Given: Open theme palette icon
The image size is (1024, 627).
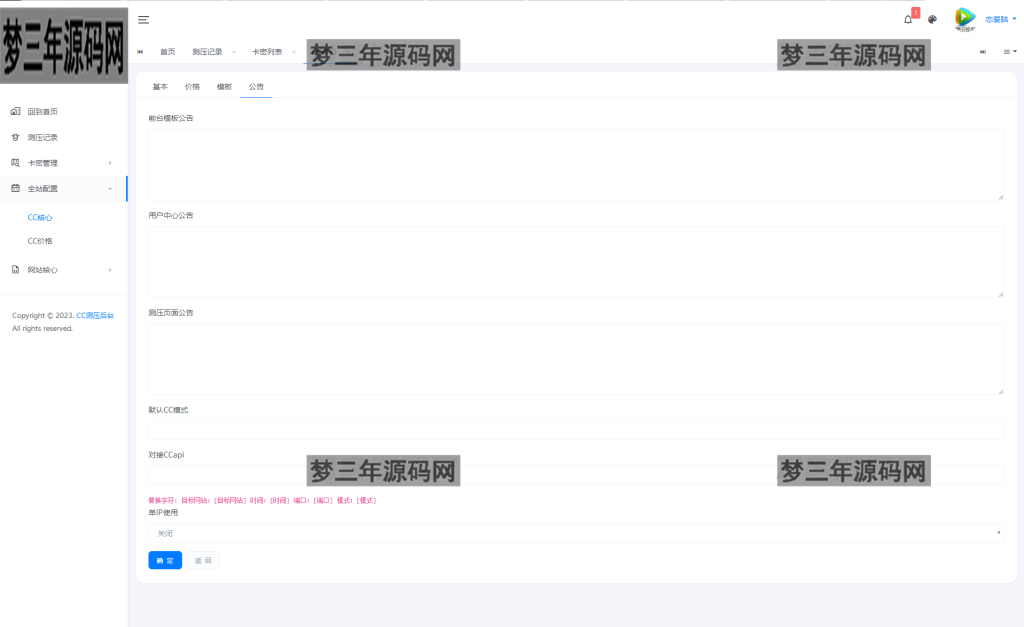Looking at the screenshot, I should (933, 20).
